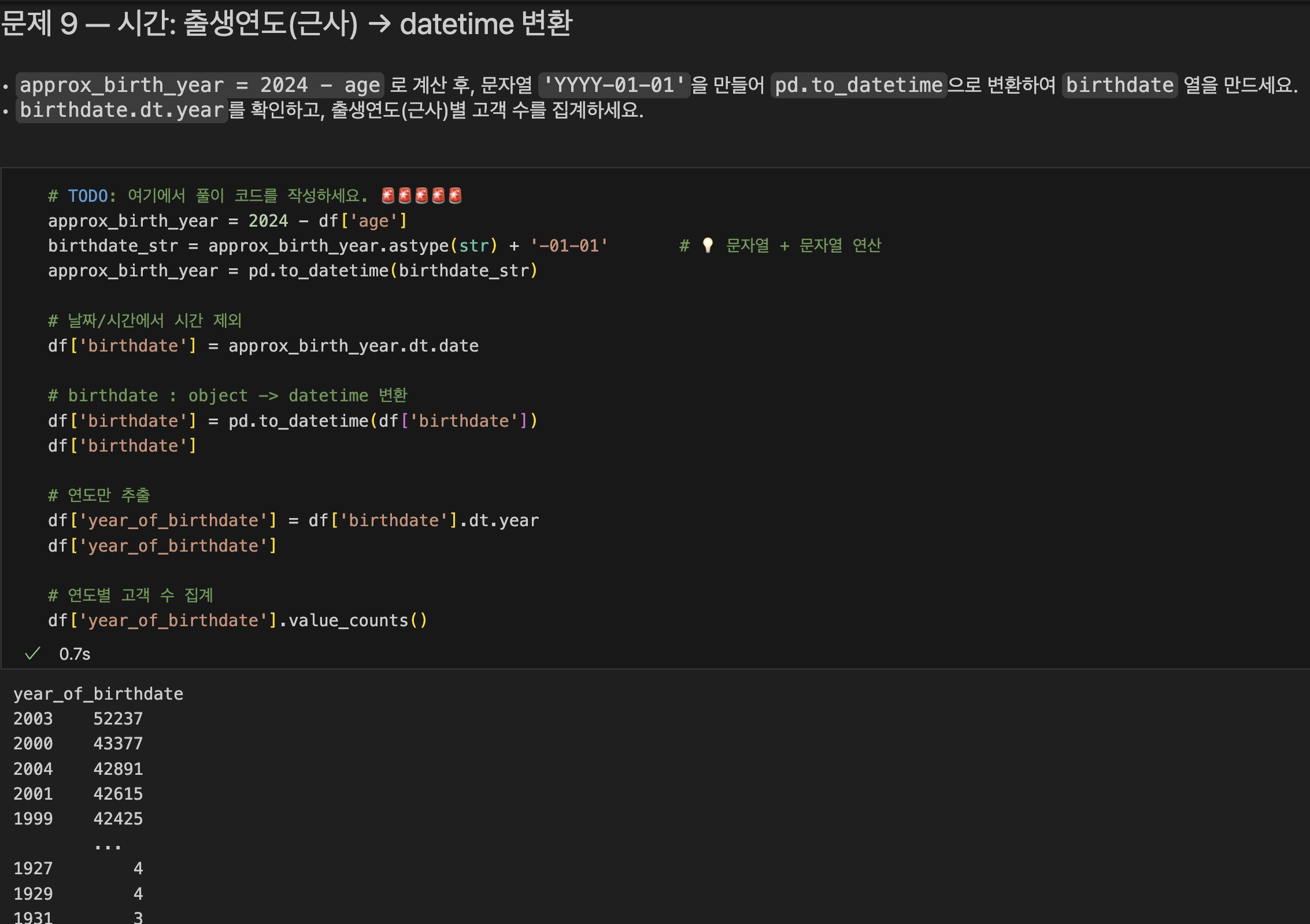Click the last siren emoji in TODO line

click(x=456, y=196)
